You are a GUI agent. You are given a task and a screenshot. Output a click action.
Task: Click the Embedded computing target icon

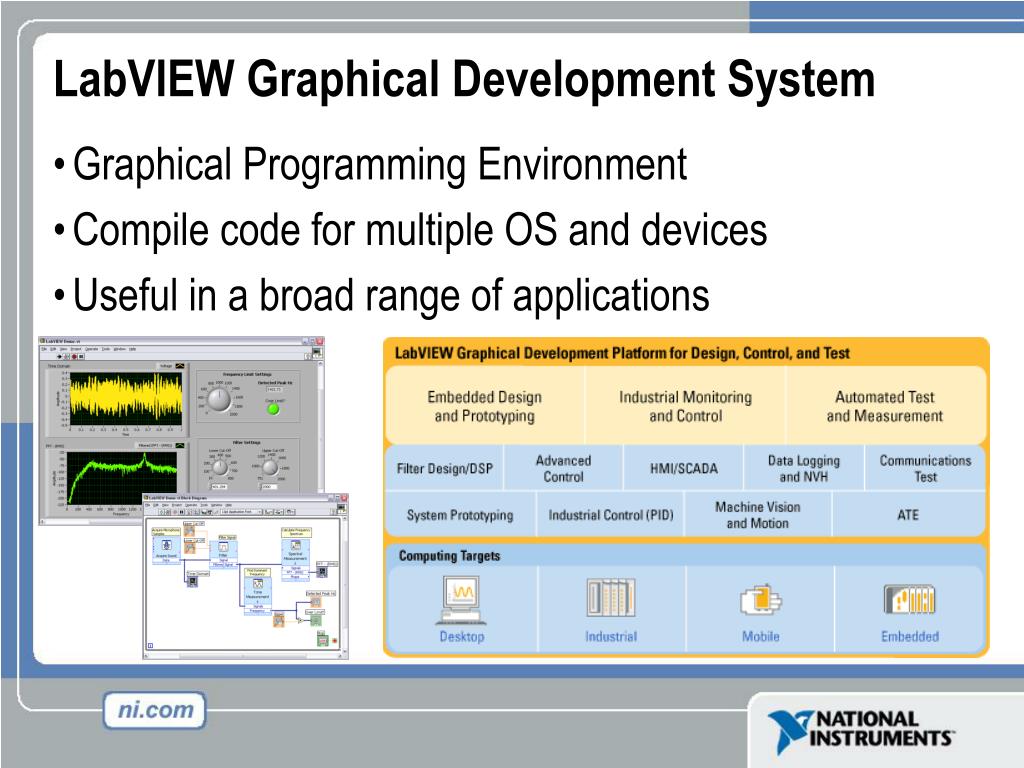pos(910,600)
